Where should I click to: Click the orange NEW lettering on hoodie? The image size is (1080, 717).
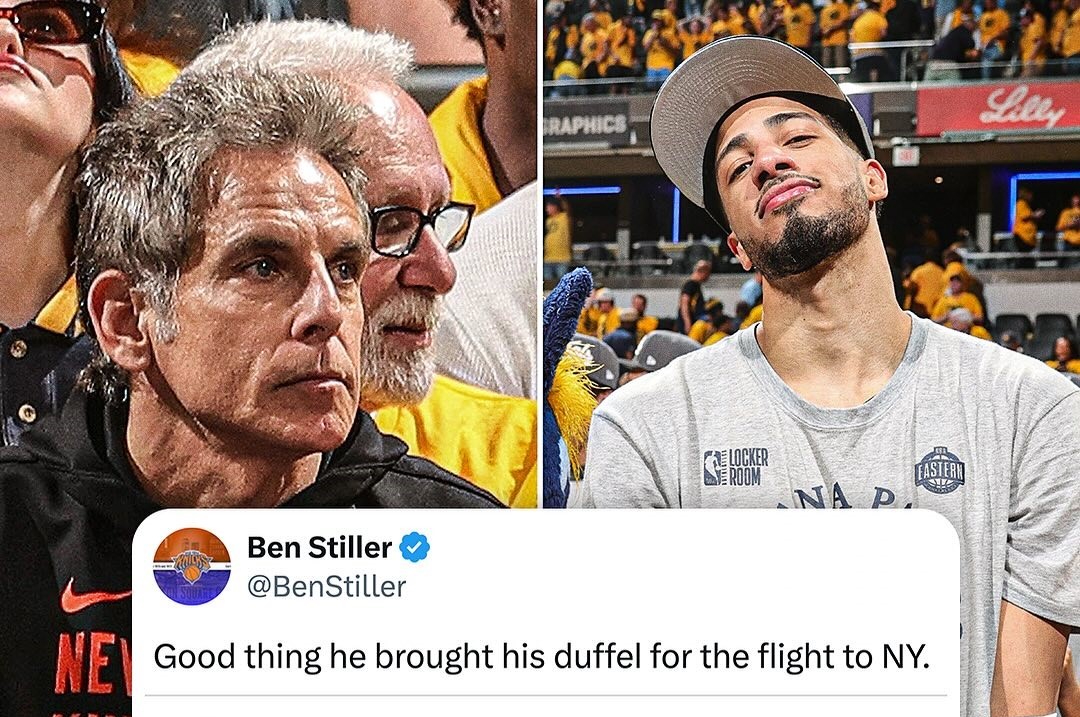94,665
